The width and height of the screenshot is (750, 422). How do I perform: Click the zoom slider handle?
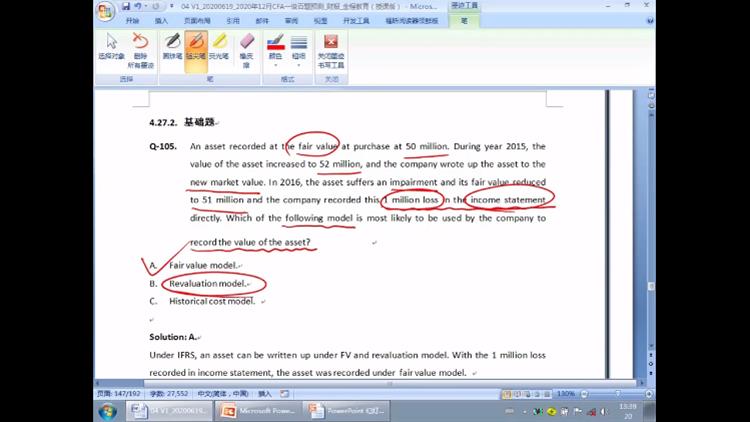[618, 394]
